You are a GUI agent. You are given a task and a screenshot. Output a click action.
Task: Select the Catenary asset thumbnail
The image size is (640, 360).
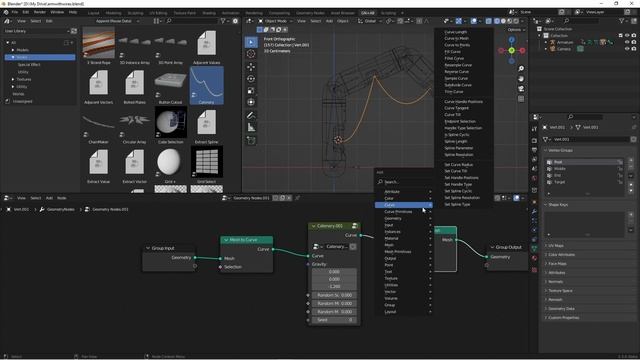tap(207, 86)
